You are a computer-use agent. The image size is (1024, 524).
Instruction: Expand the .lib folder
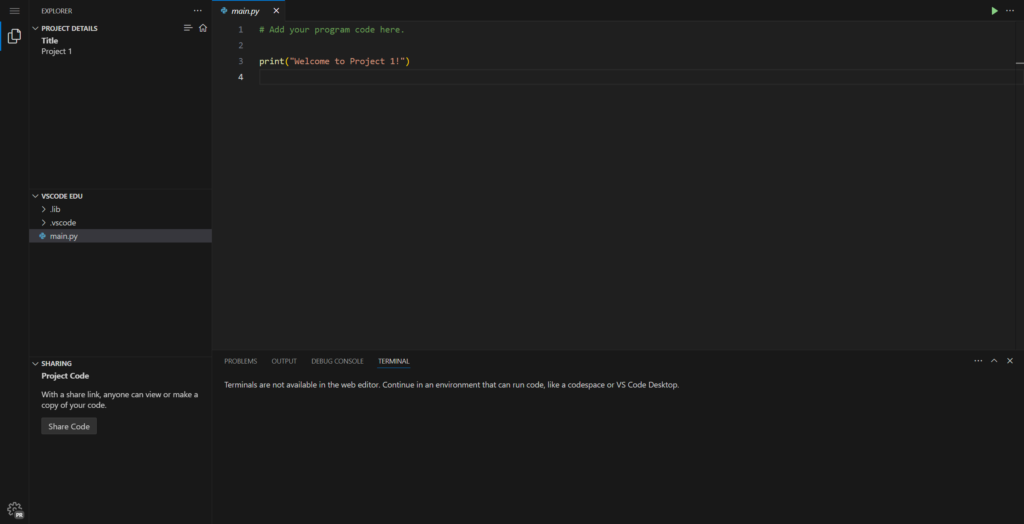[55, 209]
